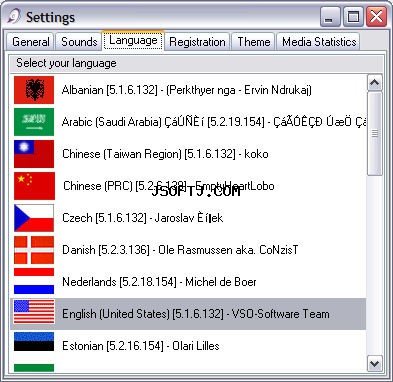Click the Taiwan flag icon

pos(34,154)
